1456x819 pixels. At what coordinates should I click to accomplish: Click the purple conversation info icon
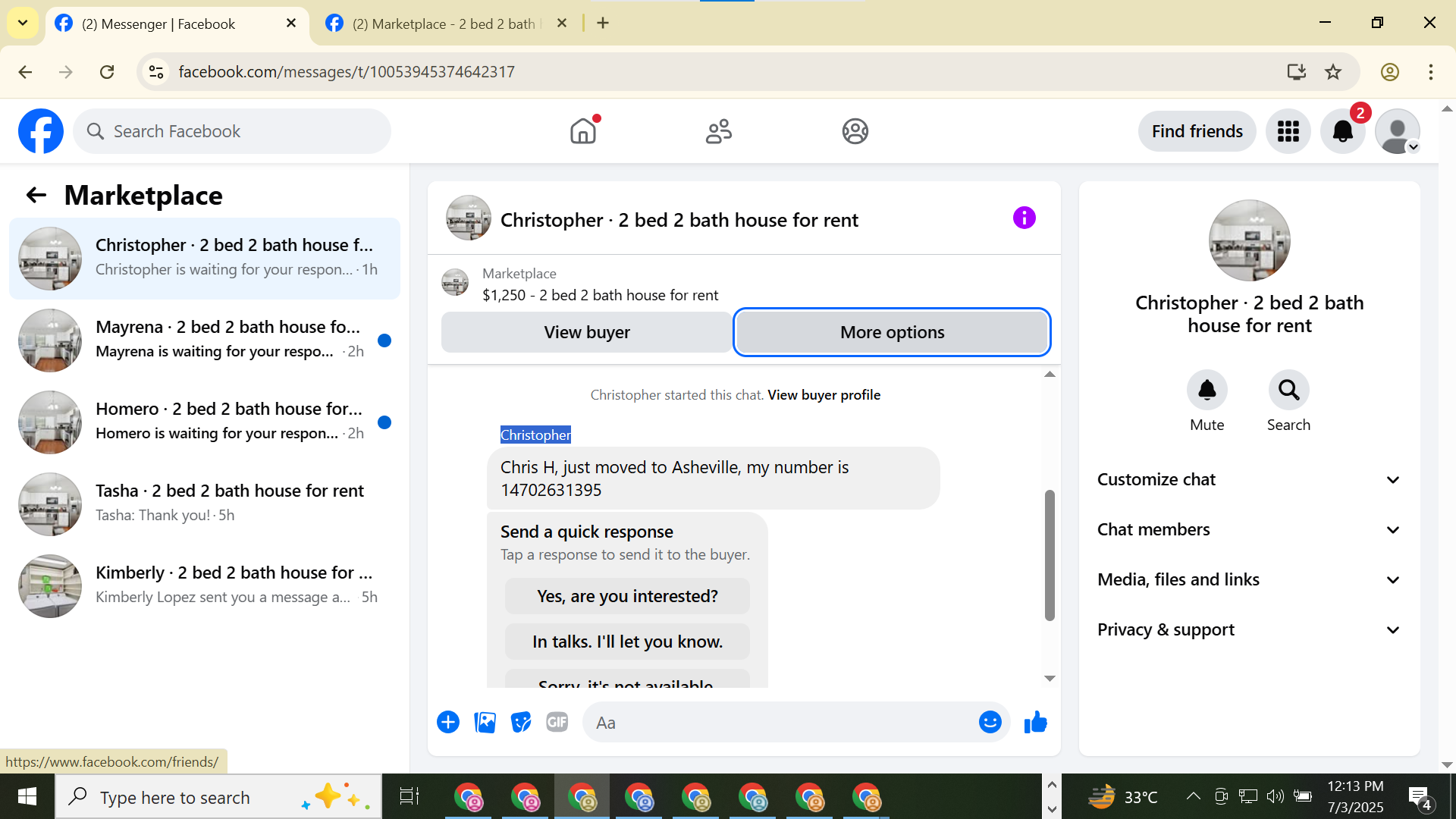coord(1024,218)
